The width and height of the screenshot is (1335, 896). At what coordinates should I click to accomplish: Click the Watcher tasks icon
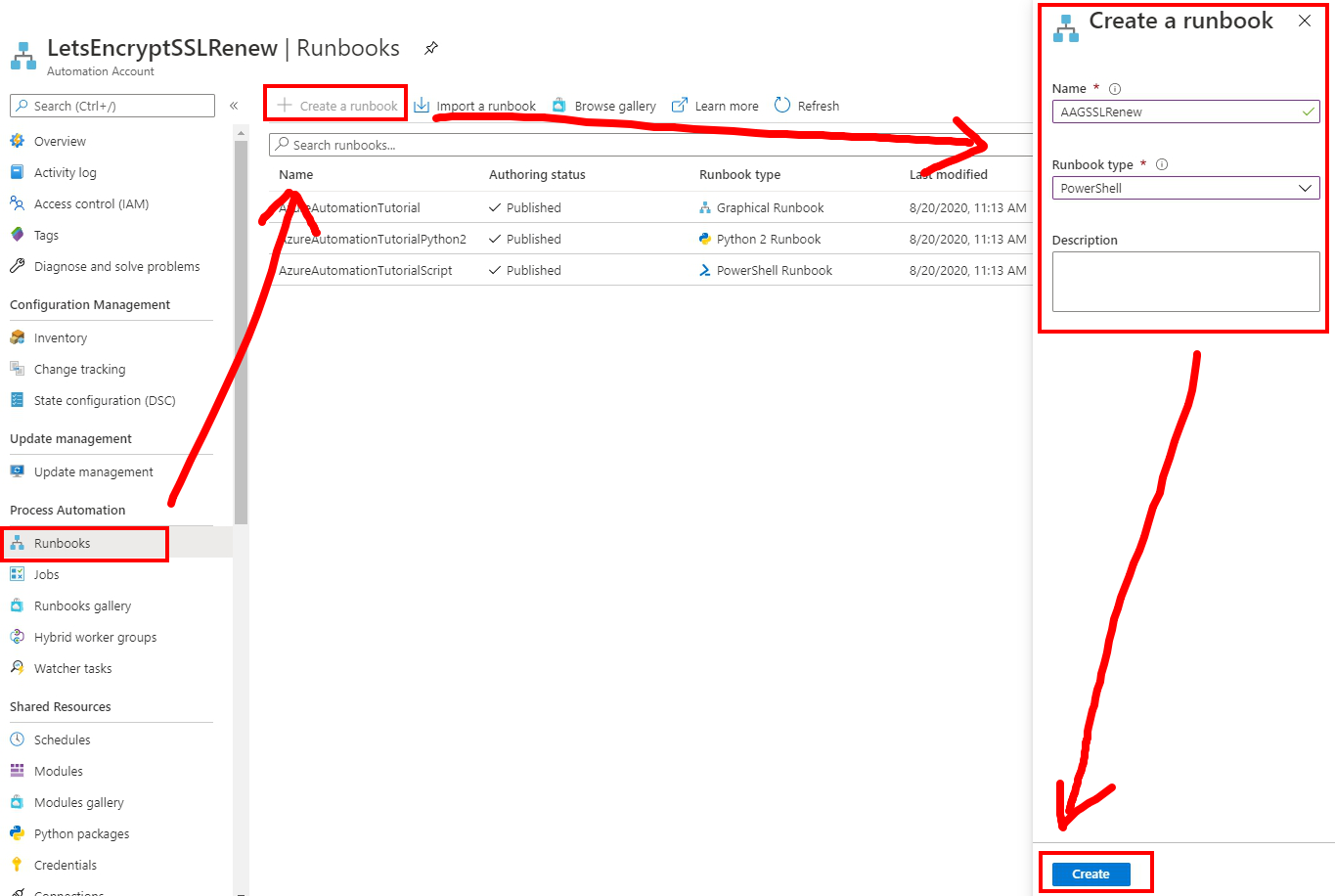click(x=17, y=668)
